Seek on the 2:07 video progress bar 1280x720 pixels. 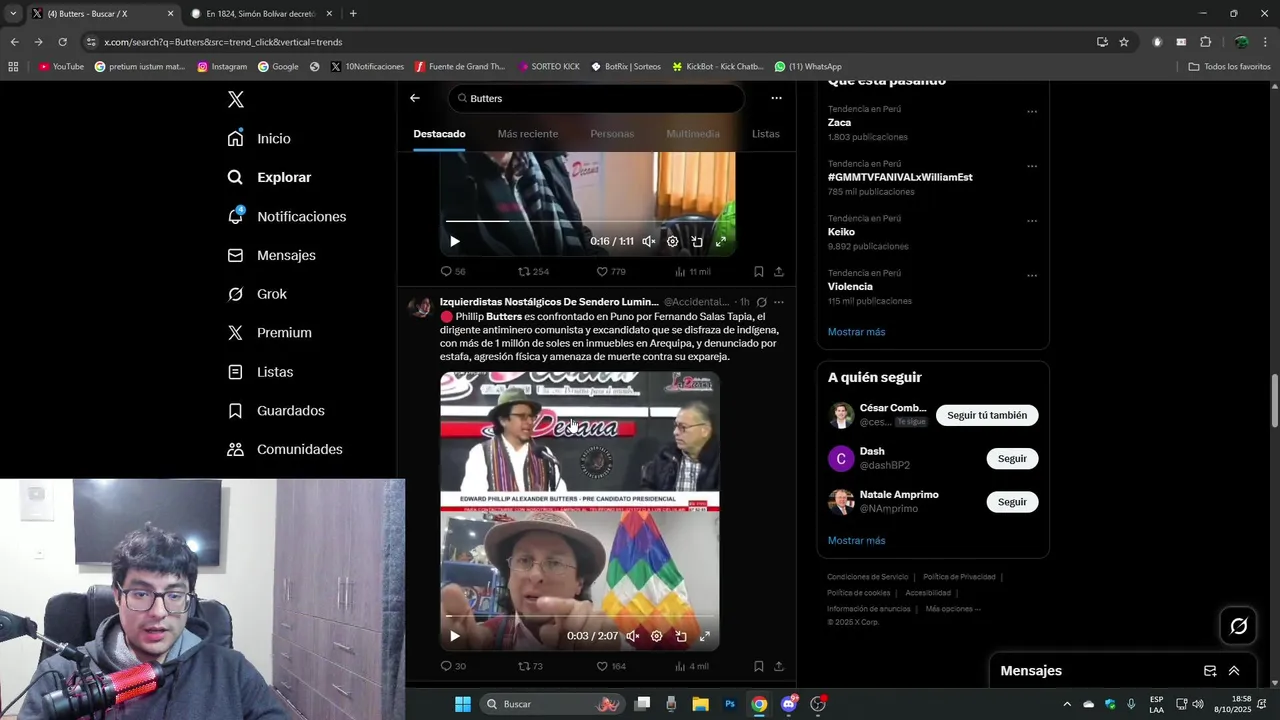tap(579, 616)
